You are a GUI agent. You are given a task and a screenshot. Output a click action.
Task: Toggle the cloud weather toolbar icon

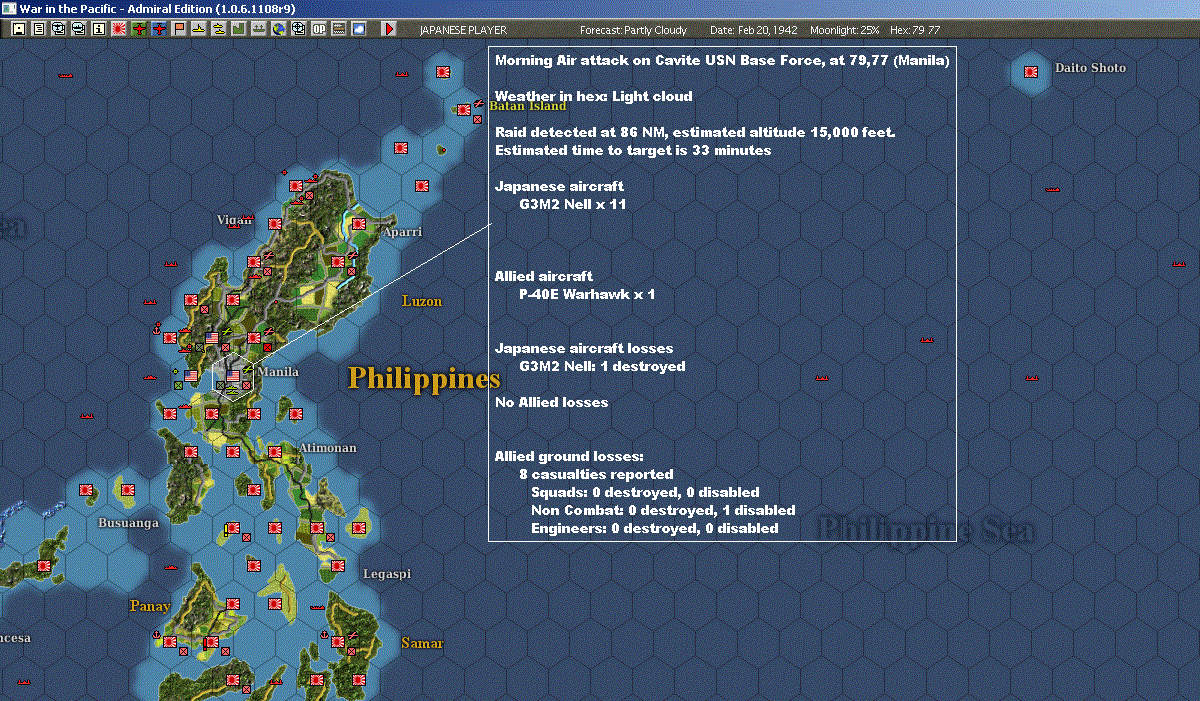click(358, 30)
